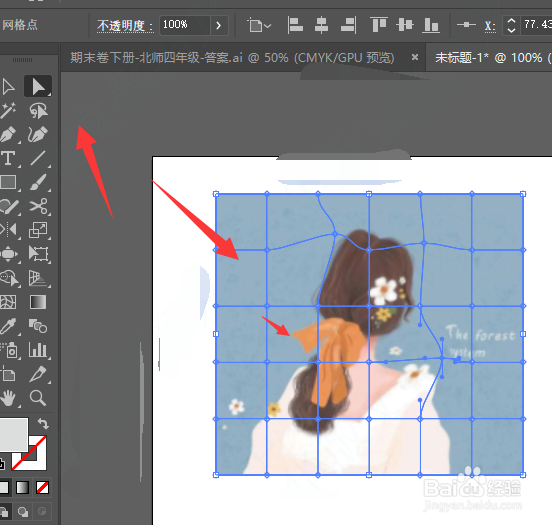Select the Reflect tool

(8, 230)
